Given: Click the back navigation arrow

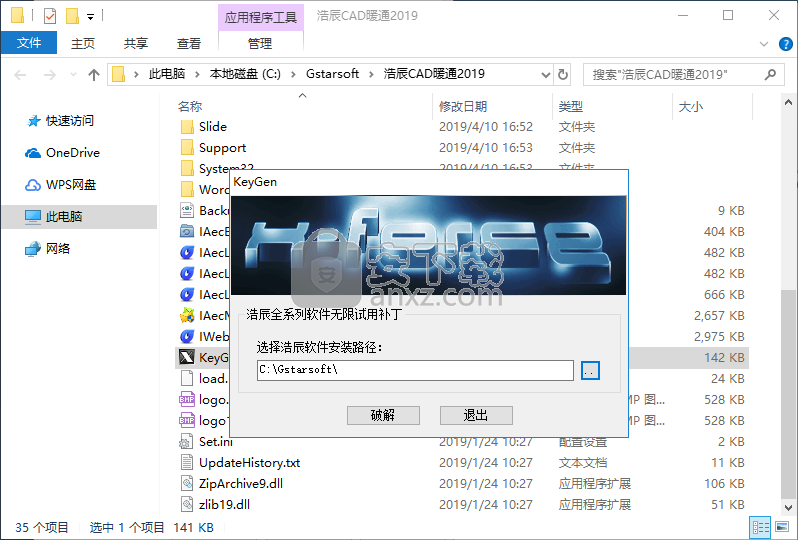Looking at the screenshot, I should (20, 75).
